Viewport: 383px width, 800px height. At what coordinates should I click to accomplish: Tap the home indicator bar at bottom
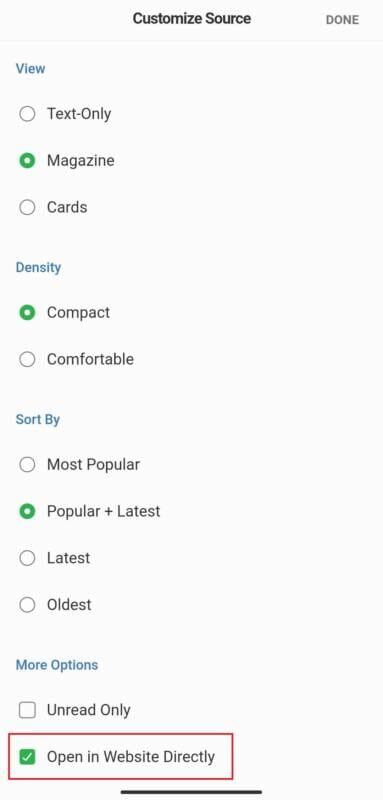pyautogui.click(x=191, y=792)
